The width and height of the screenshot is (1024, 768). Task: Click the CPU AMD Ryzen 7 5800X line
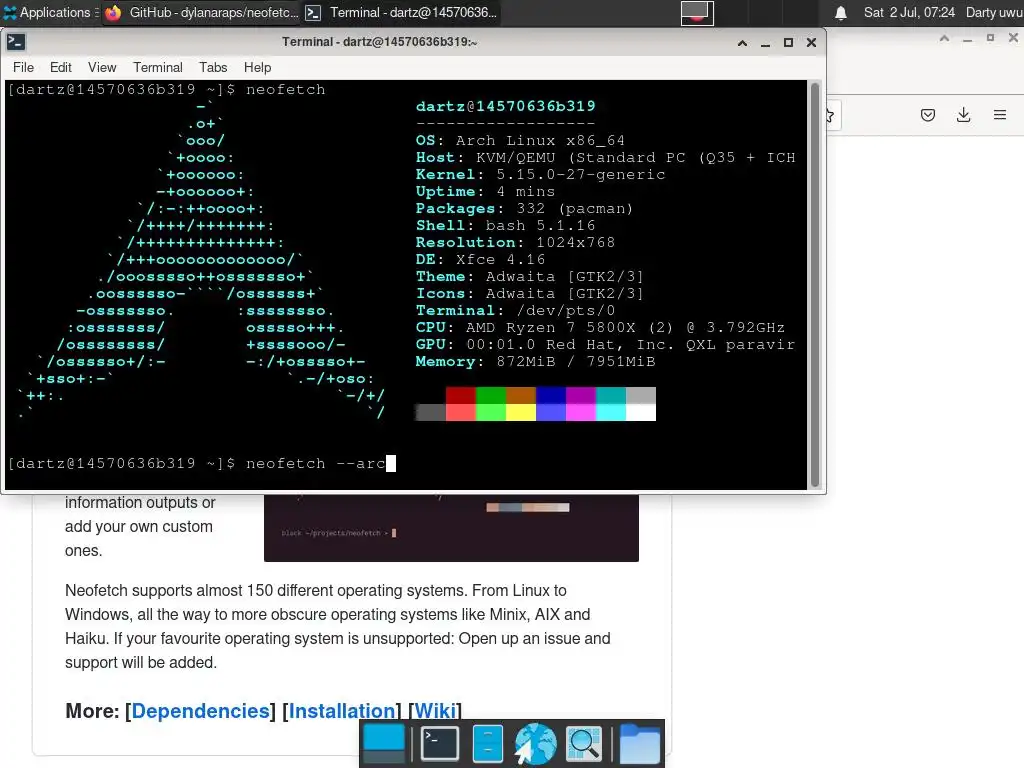pos(600,327)
